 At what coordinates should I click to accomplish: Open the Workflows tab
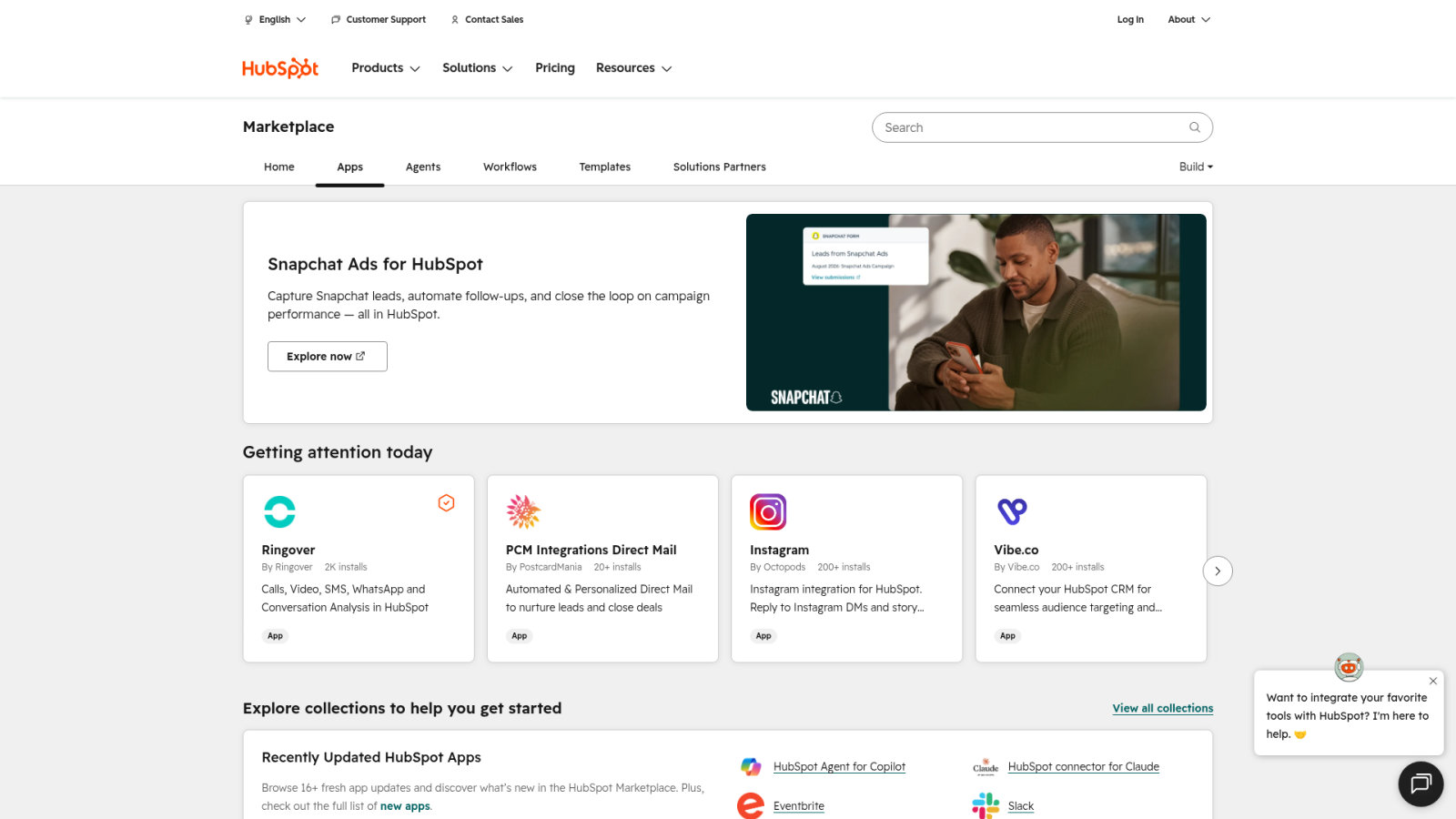(510, 167)
